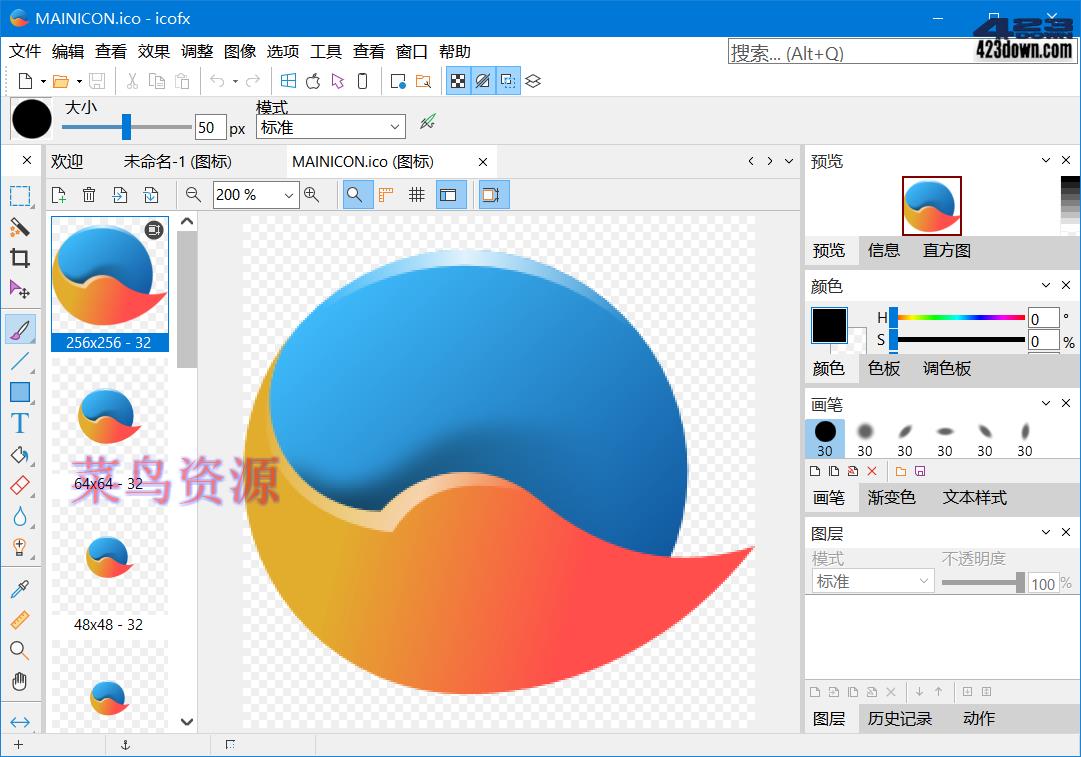Open the layer mode dropdown in 图层 panel
This screenshot has width=1081, height=757.
click(870, 580)
